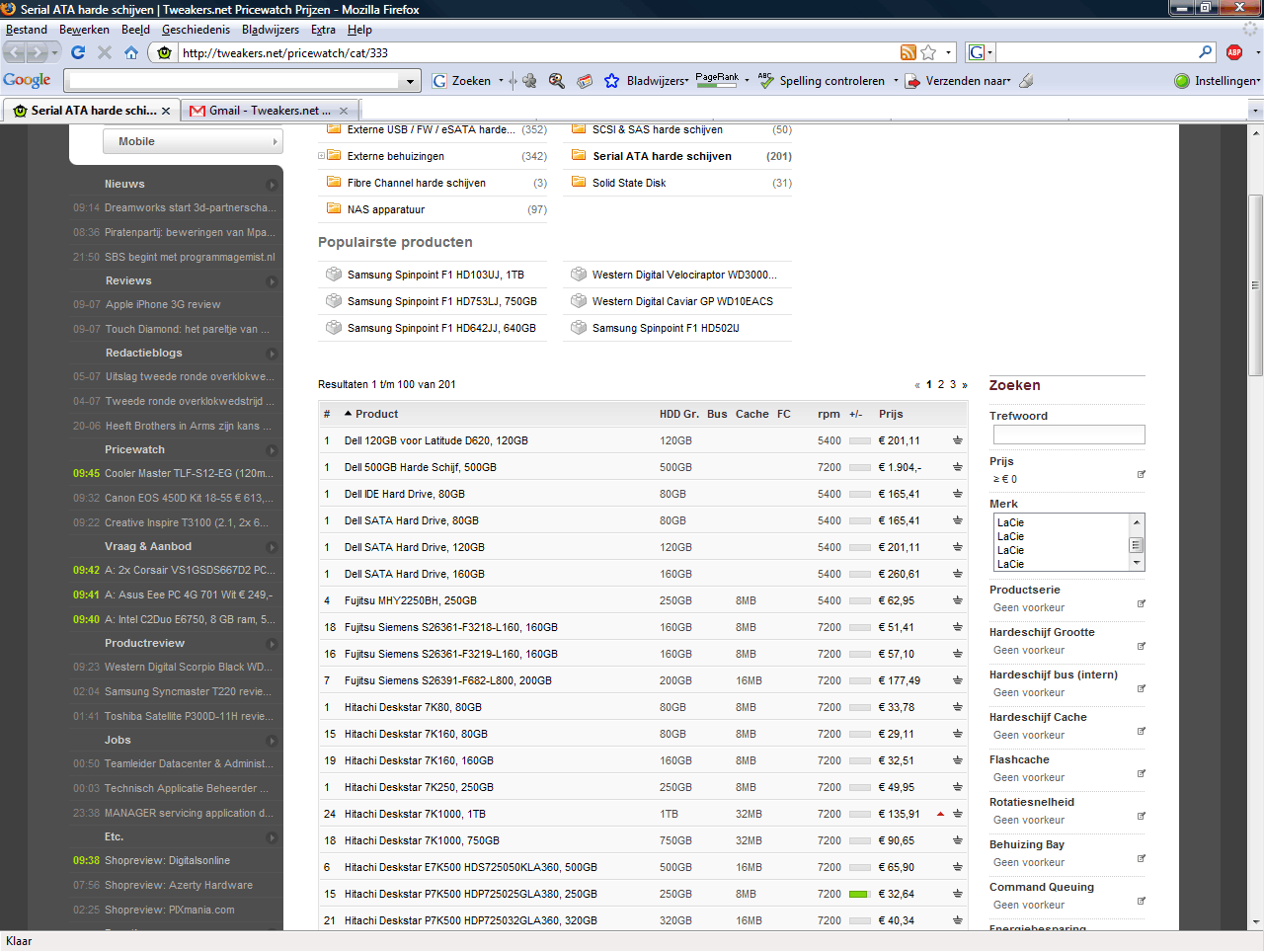The height and width of the screenshot is (952, 1264).
Task: Open the Solid State Disk category
Action: coord(629,183)
